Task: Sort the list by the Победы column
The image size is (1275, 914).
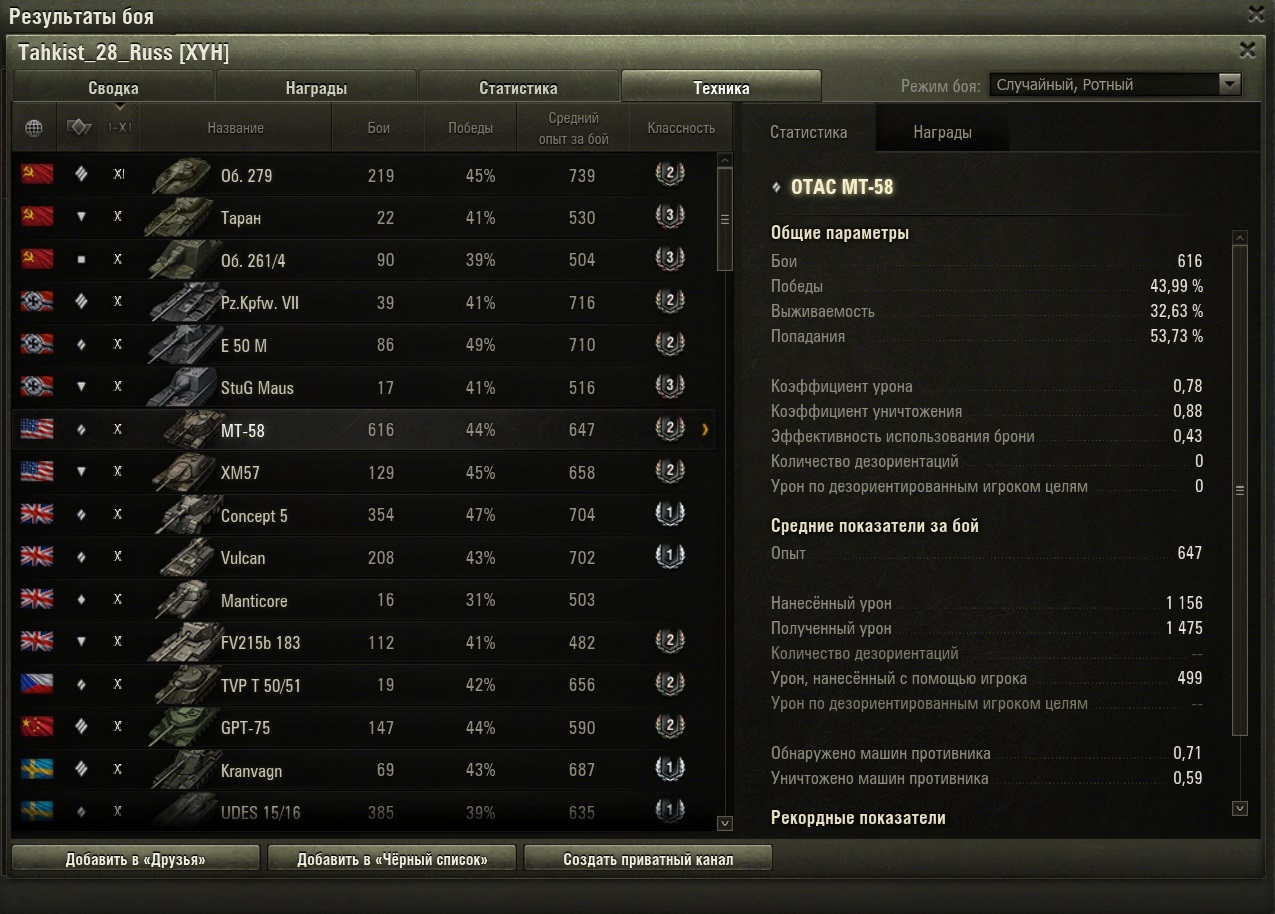Action: tap(470, 128)
